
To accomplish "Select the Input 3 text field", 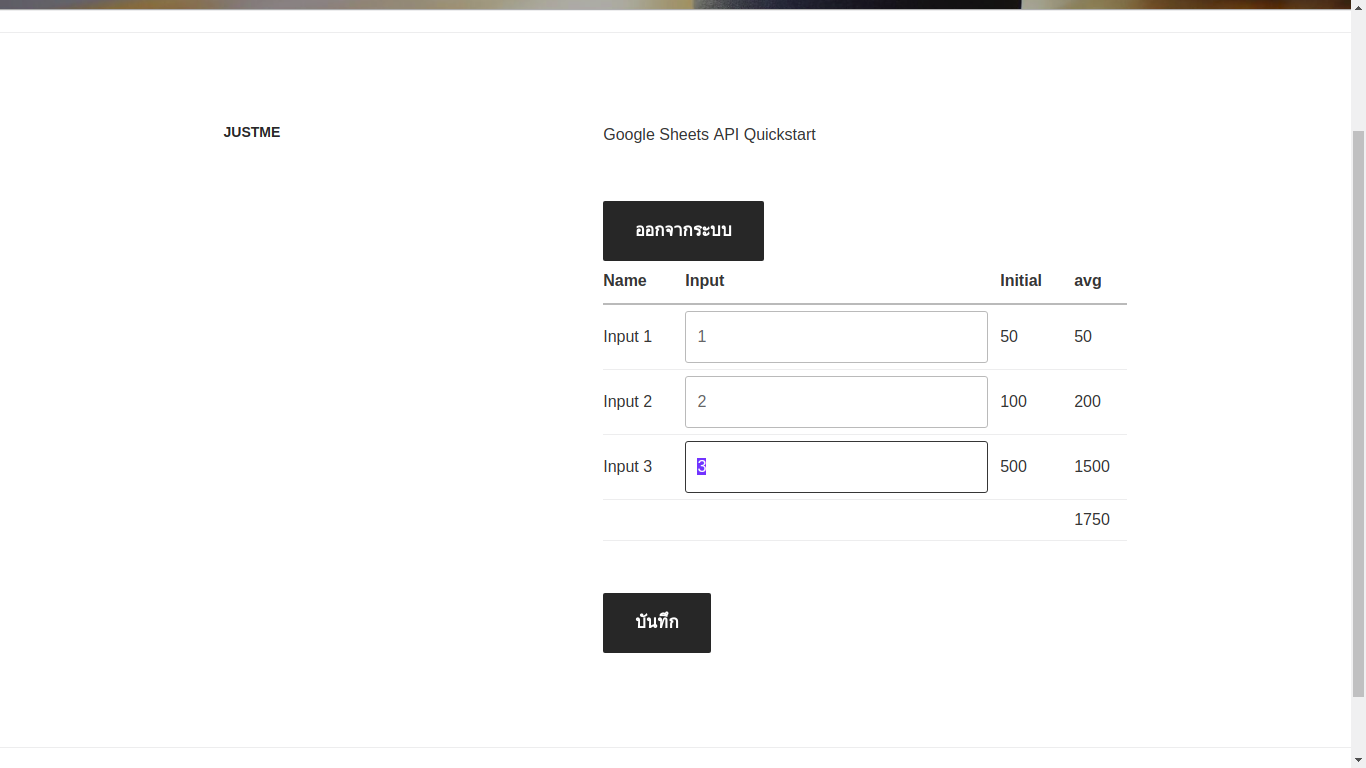I will pos(836,467).
